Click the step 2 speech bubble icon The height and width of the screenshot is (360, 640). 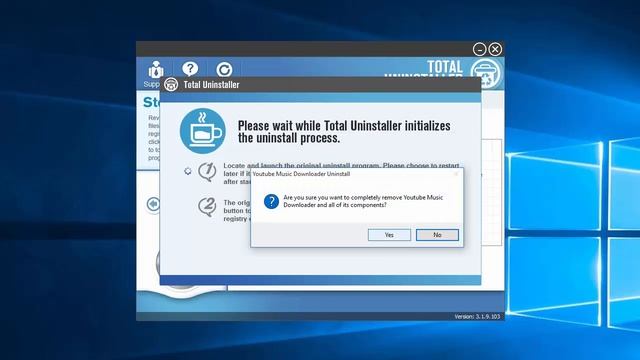point(207,207)
